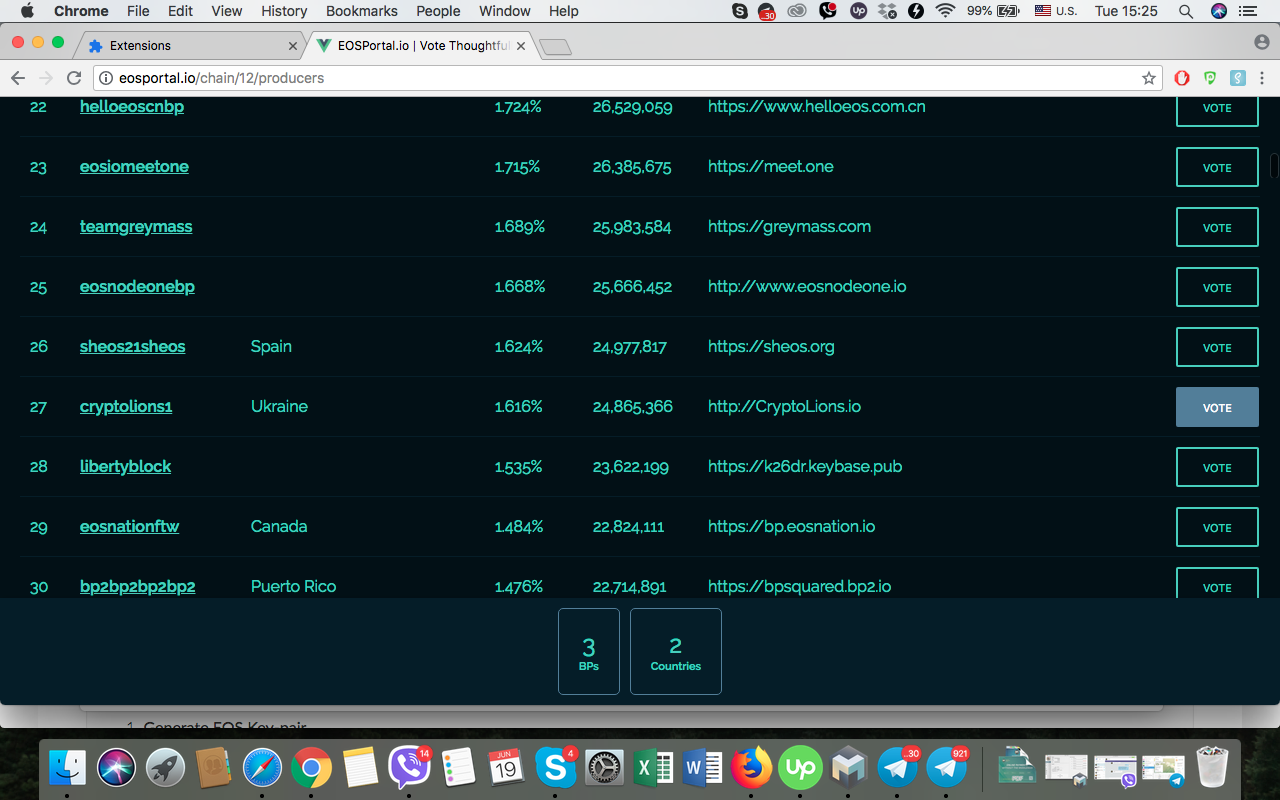Open Telegram with 921 badge in dock
The height and width of the screenshot is (800, 1280).
[947, 768]
